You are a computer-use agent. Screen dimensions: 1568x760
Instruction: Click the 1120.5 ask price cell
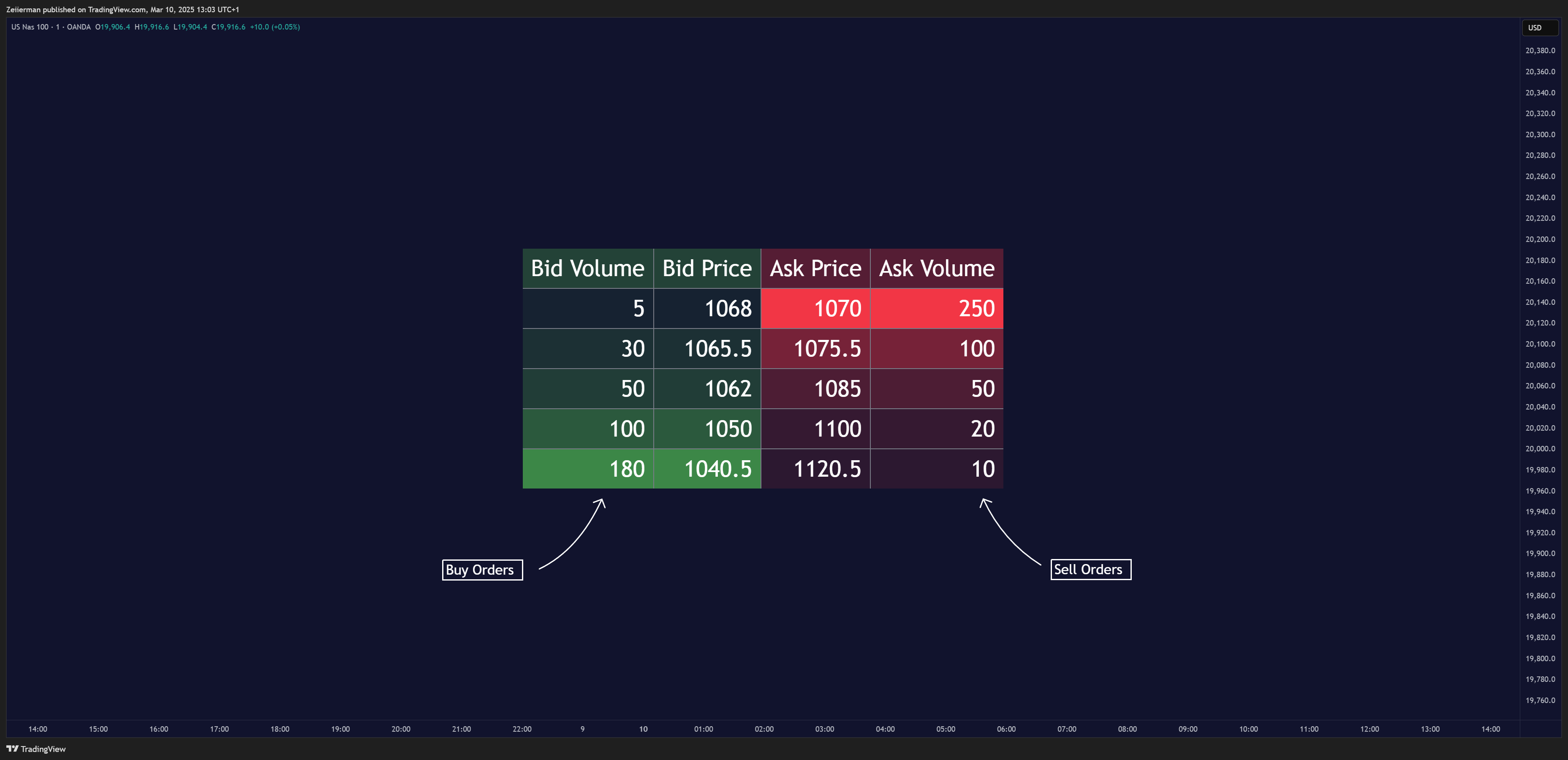(815, 469)
